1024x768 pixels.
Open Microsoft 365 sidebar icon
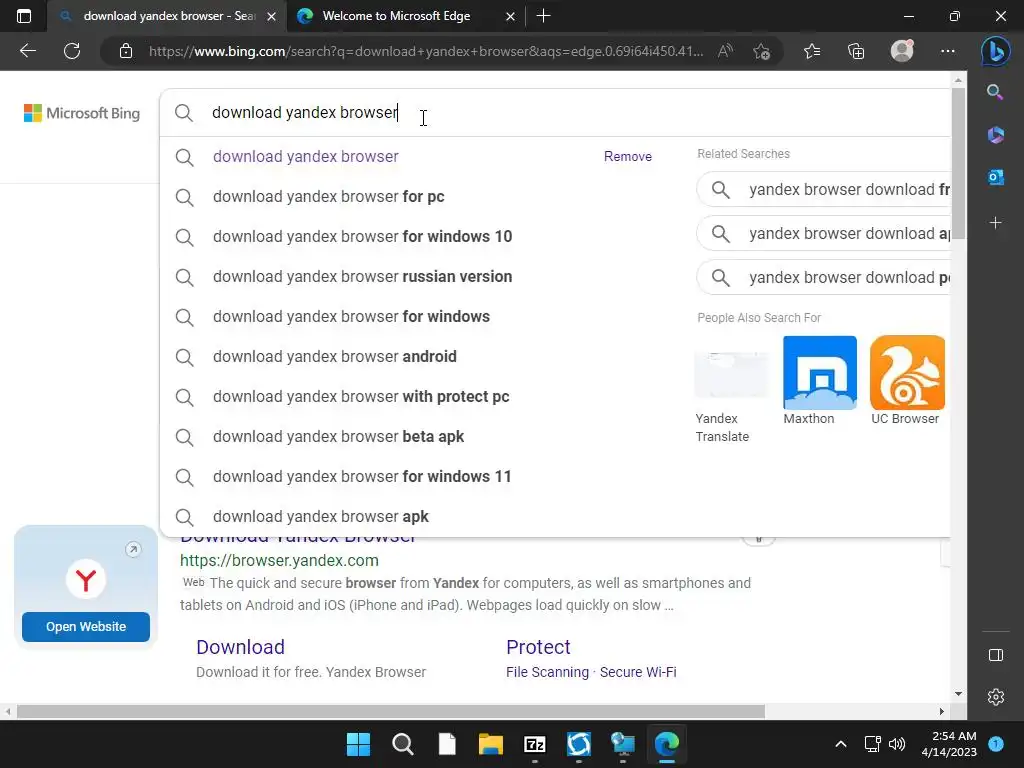point(995,135)
